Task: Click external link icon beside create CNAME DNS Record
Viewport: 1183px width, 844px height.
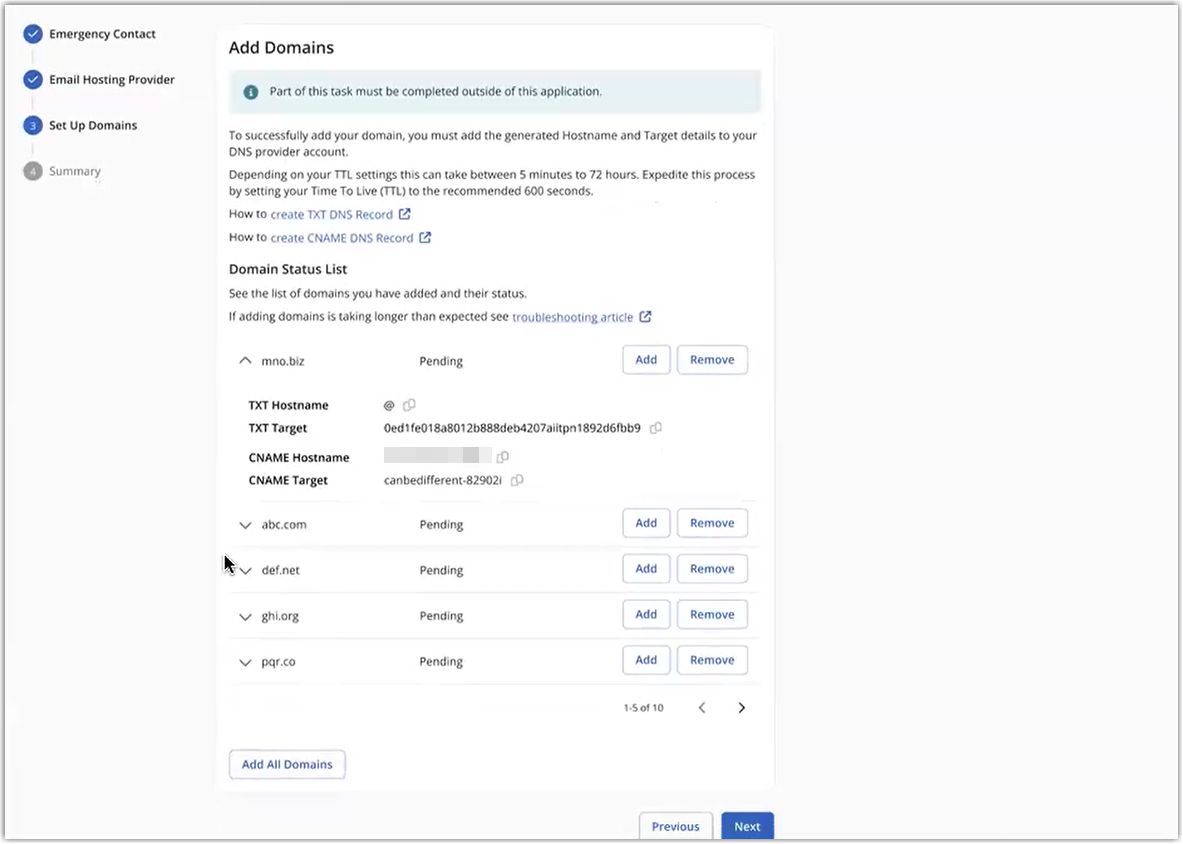Action: (x=425, y=238)
